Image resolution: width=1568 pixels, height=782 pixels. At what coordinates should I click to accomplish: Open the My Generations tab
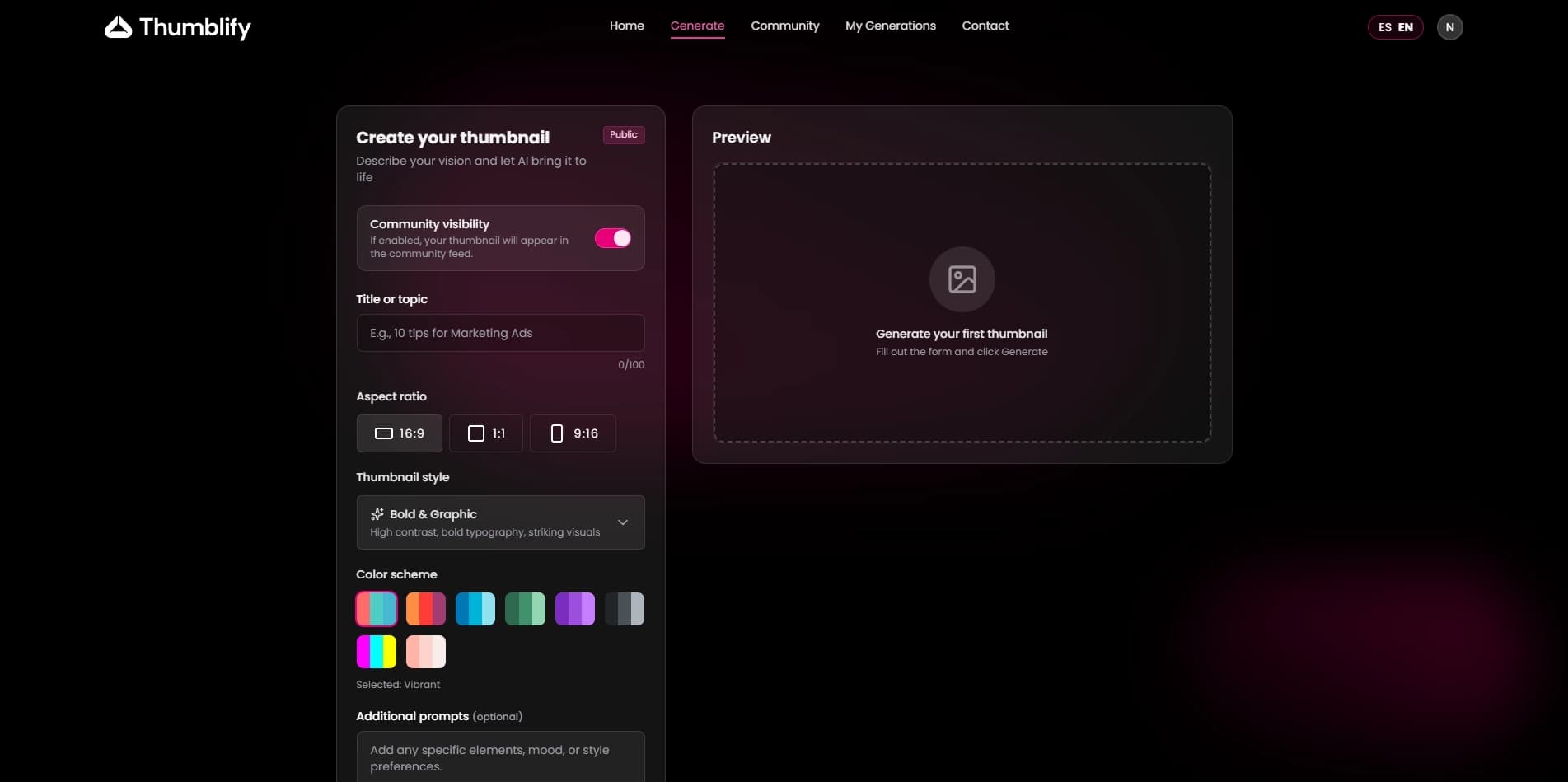pyautogui.click(x=890, y=26)
